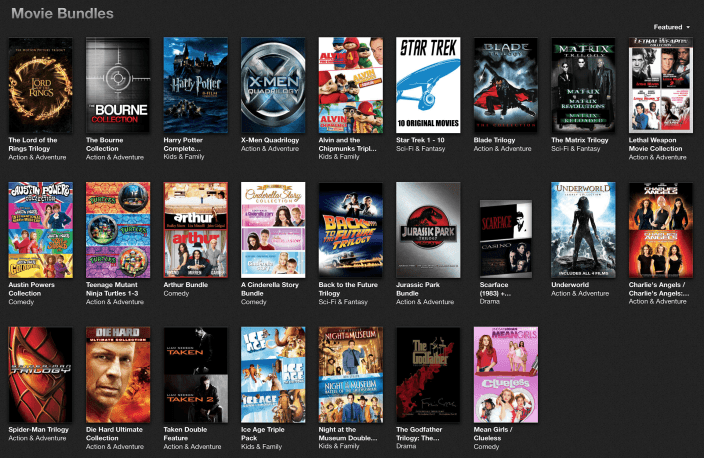
Task: Select Die Hard Ultimate Collection poster
Action: (x=118, y=374)
